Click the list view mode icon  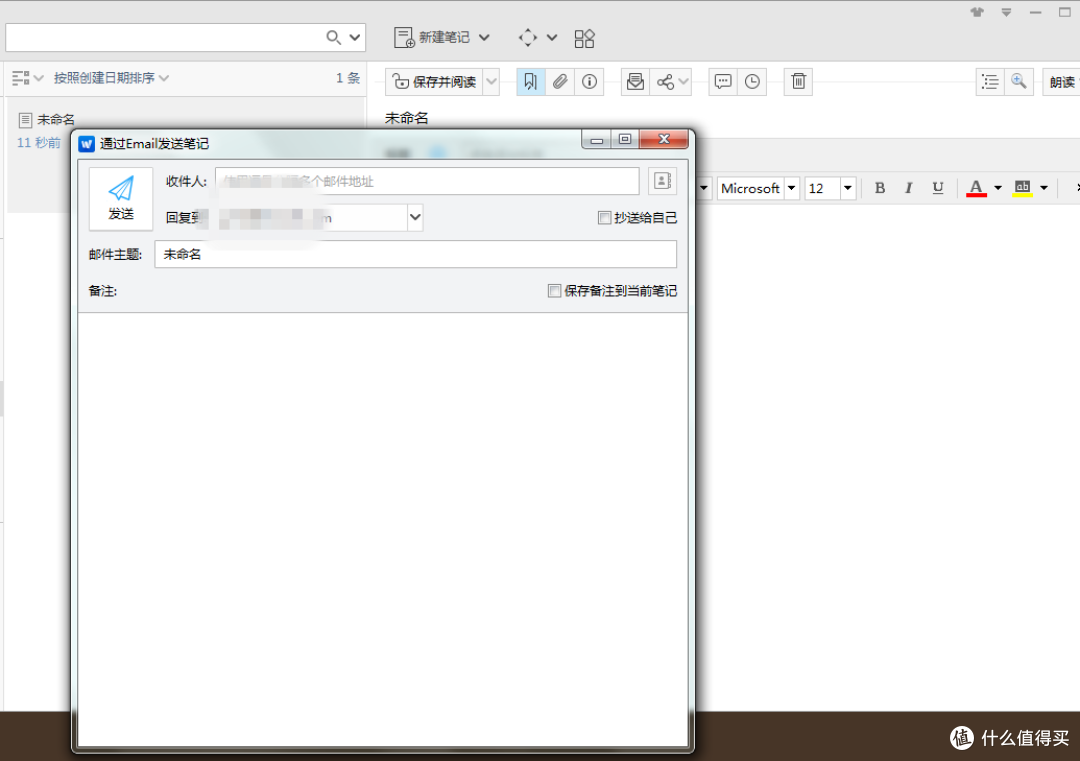21,79
